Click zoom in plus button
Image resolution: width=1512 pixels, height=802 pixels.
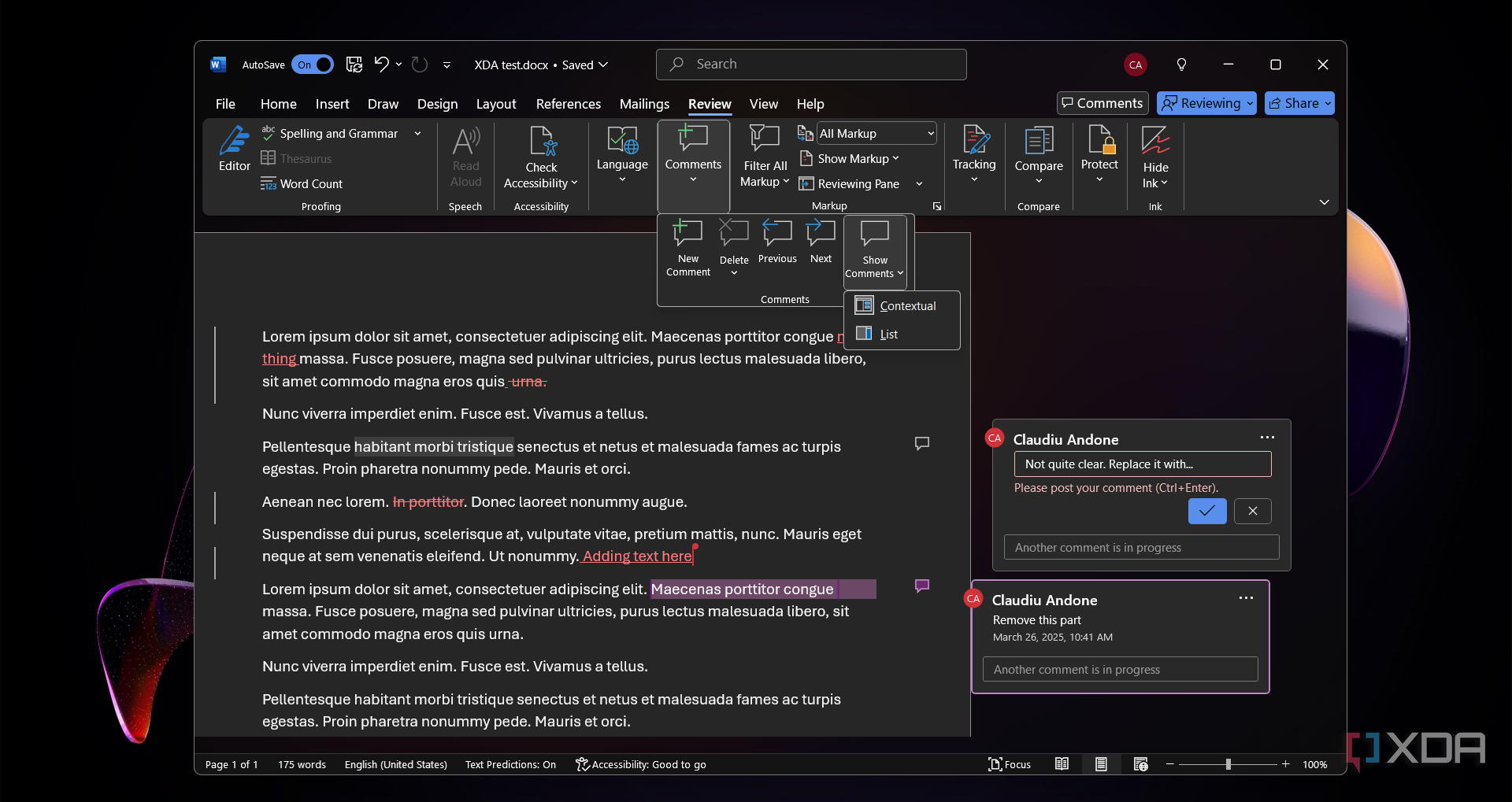coord(1285,764)
